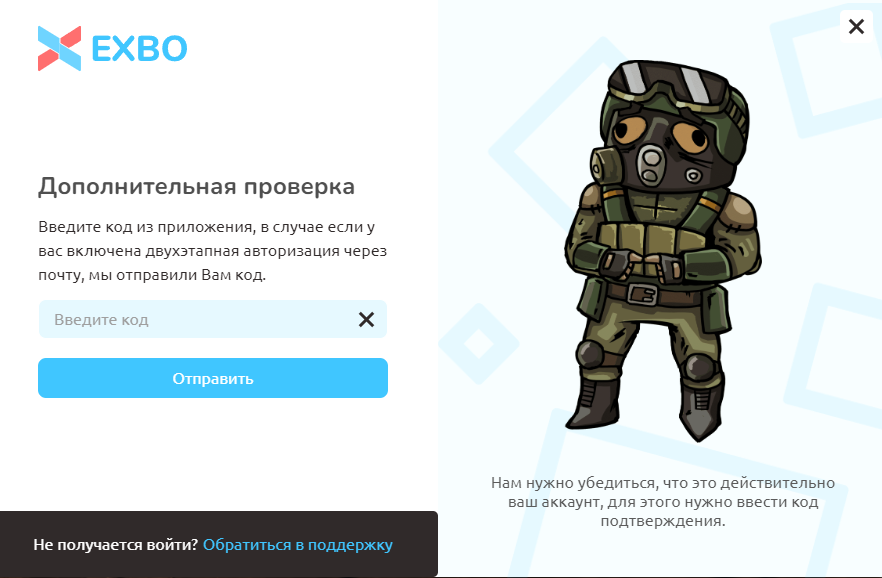The image size is (882, 578).
Task: Click the red-blue EXBO X logo icon
Action: click(x=59, y=48)
